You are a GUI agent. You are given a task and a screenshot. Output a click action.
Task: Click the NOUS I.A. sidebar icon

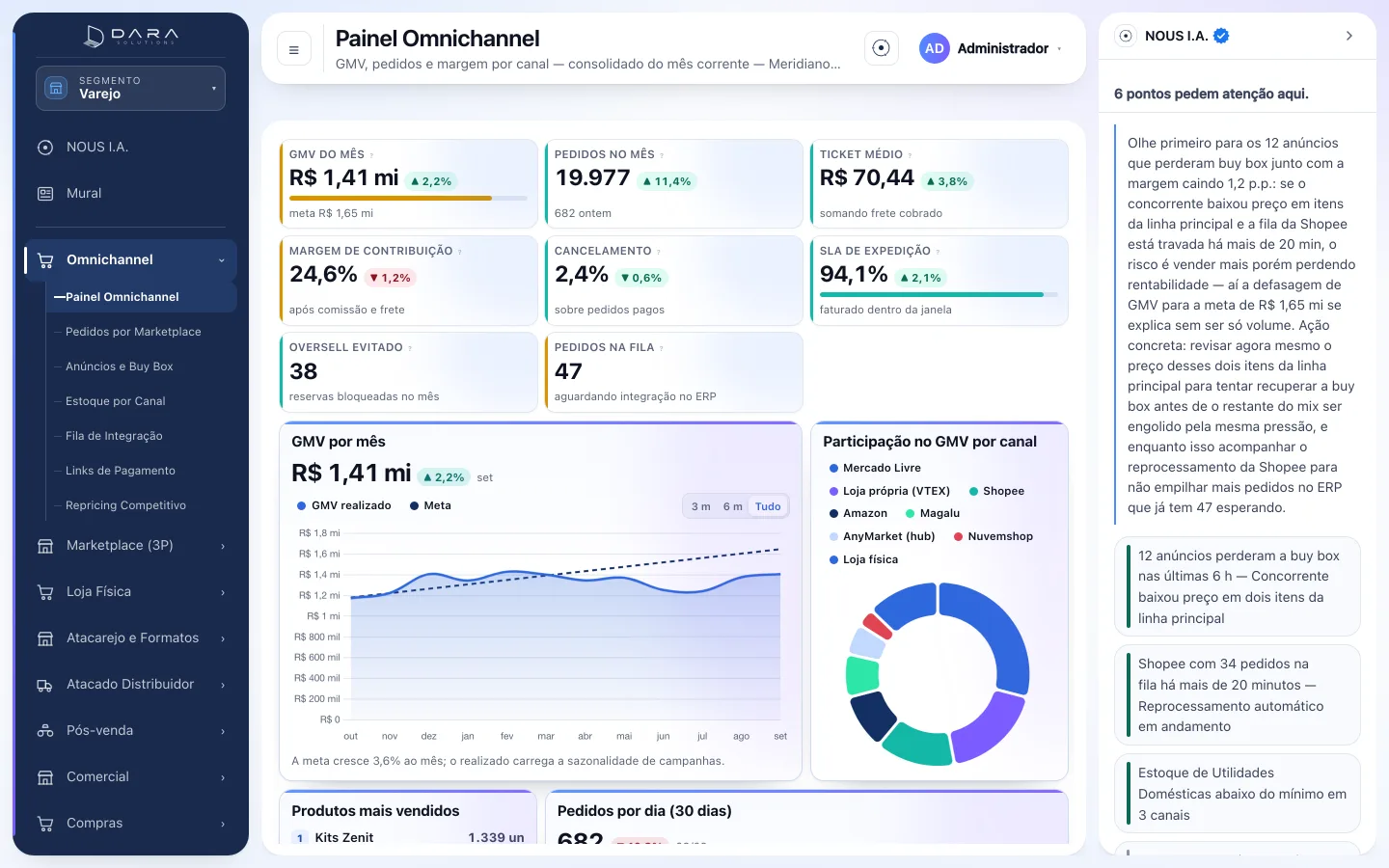pyautogui.click(x=45, y=148)
